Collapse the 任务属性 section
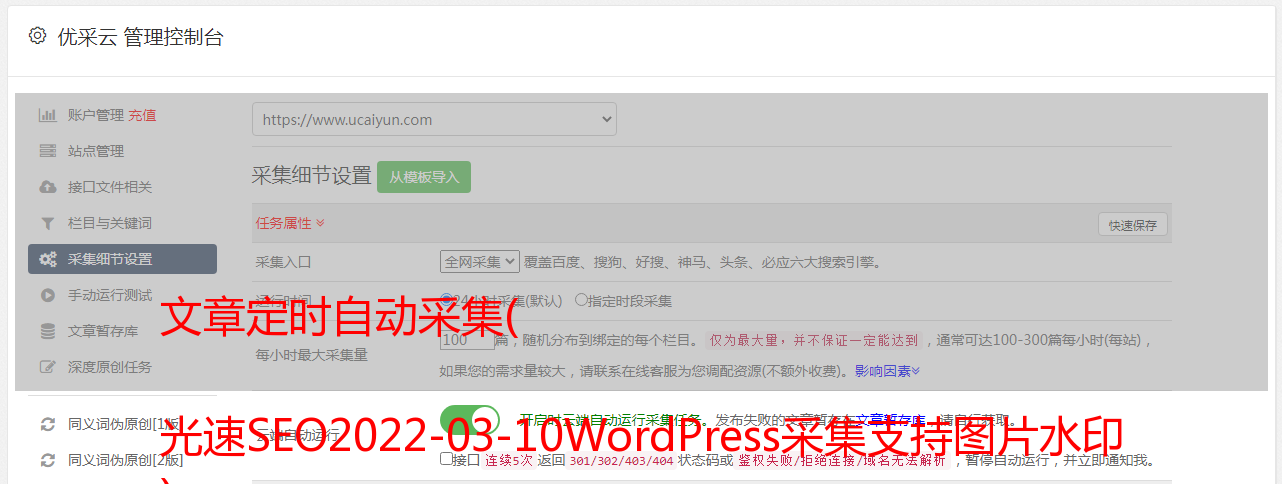Viewport: 1282px width, 484px height. 290,223
